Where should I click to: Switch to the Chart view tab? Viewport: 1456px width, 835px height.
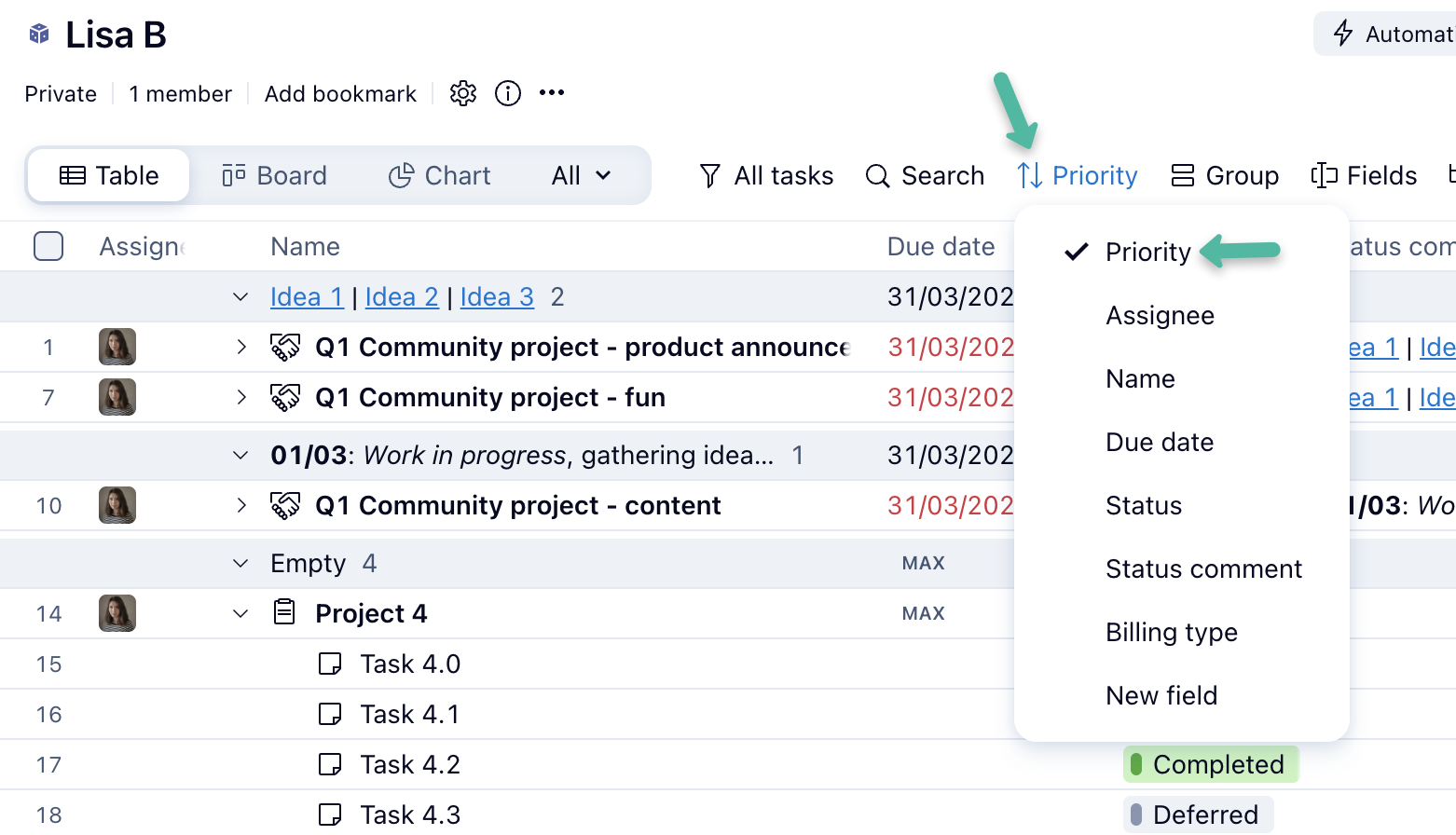click(439, 176)
